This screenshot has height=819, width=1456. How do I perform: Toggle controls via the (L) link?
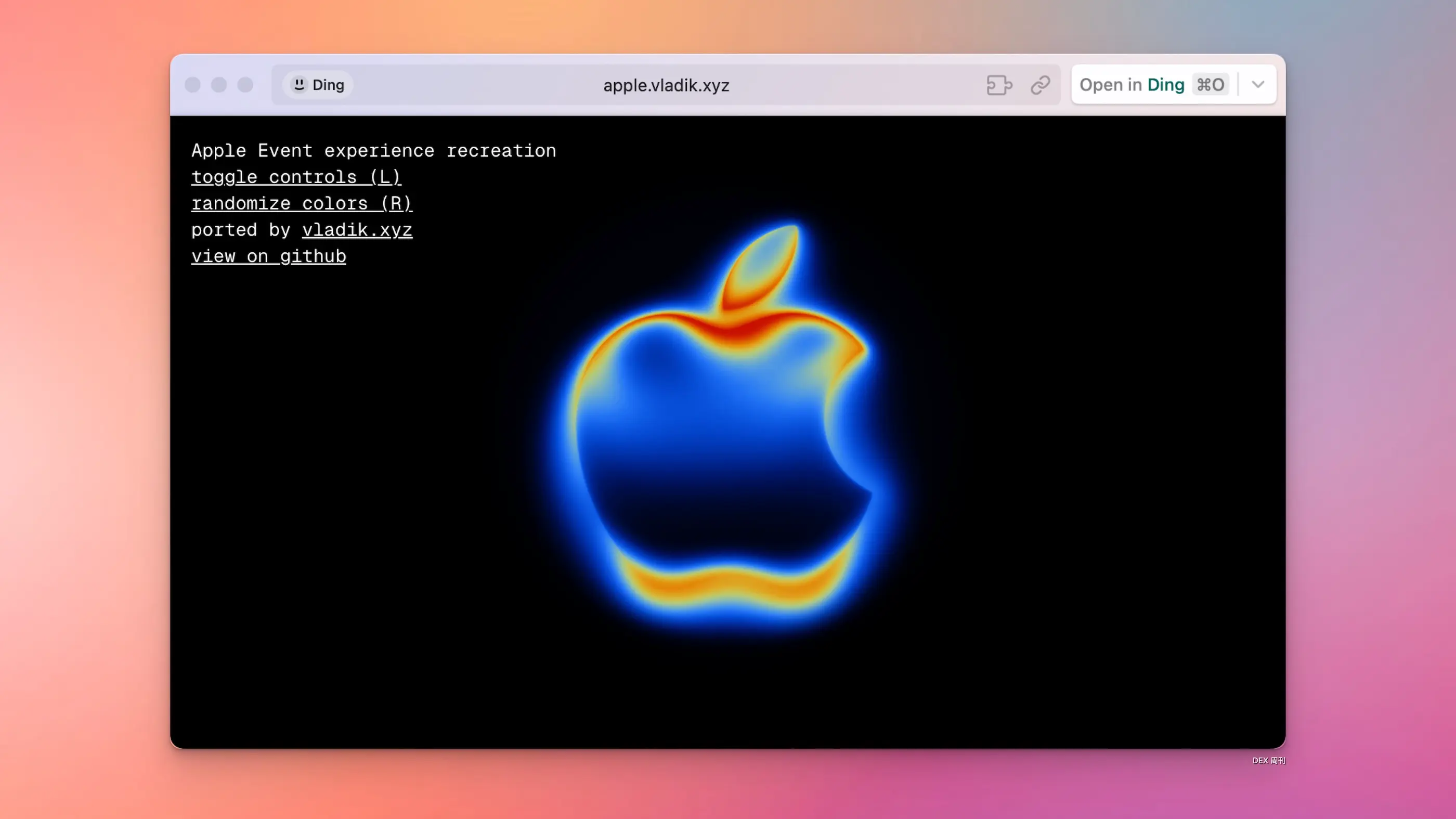(x=296, y=177)
